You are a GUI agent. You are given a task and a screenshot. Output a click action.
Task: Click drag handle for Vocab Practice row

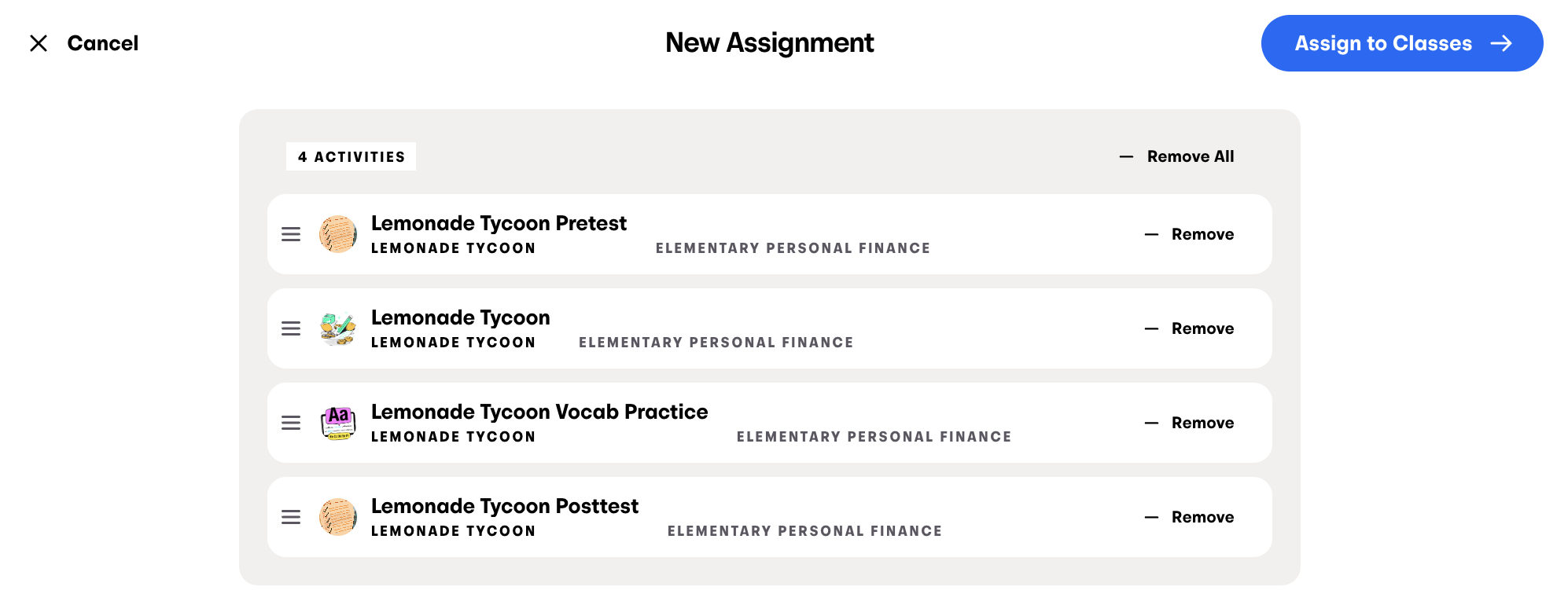291,423
